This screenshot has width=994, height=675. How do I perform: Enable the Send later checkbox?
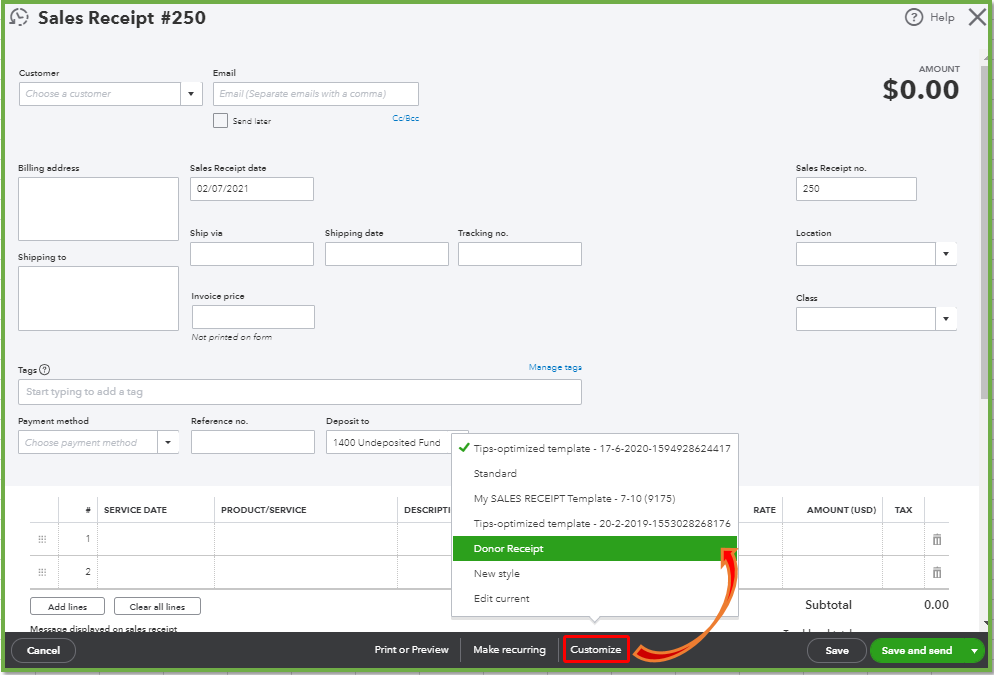click(x=221, y=121)
